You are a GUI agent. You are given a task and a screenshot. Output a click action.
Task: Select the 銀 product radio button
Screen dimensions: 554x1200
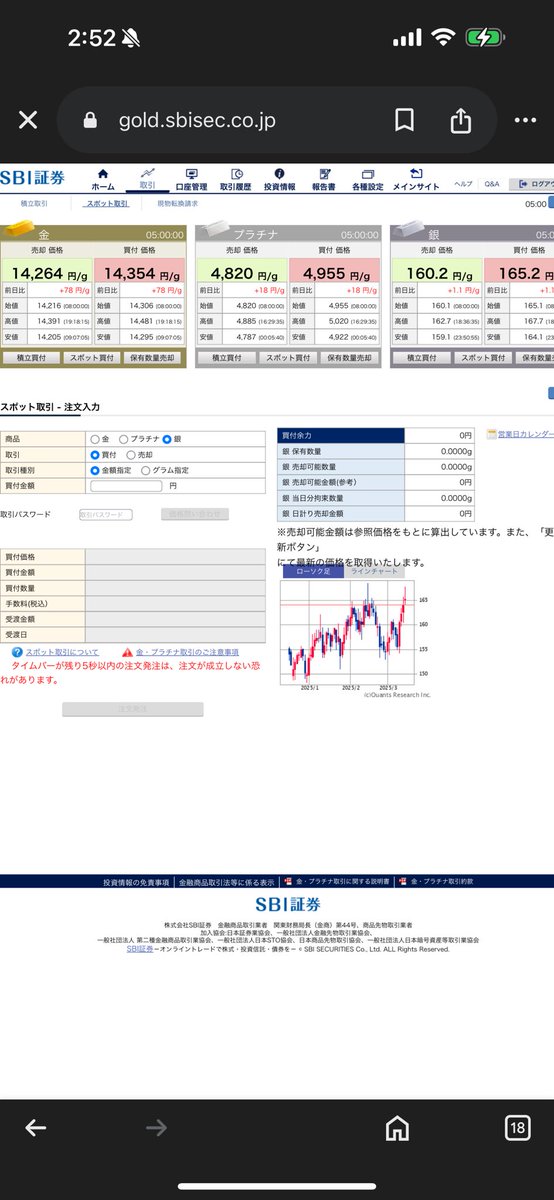click(x=167, y=438)
